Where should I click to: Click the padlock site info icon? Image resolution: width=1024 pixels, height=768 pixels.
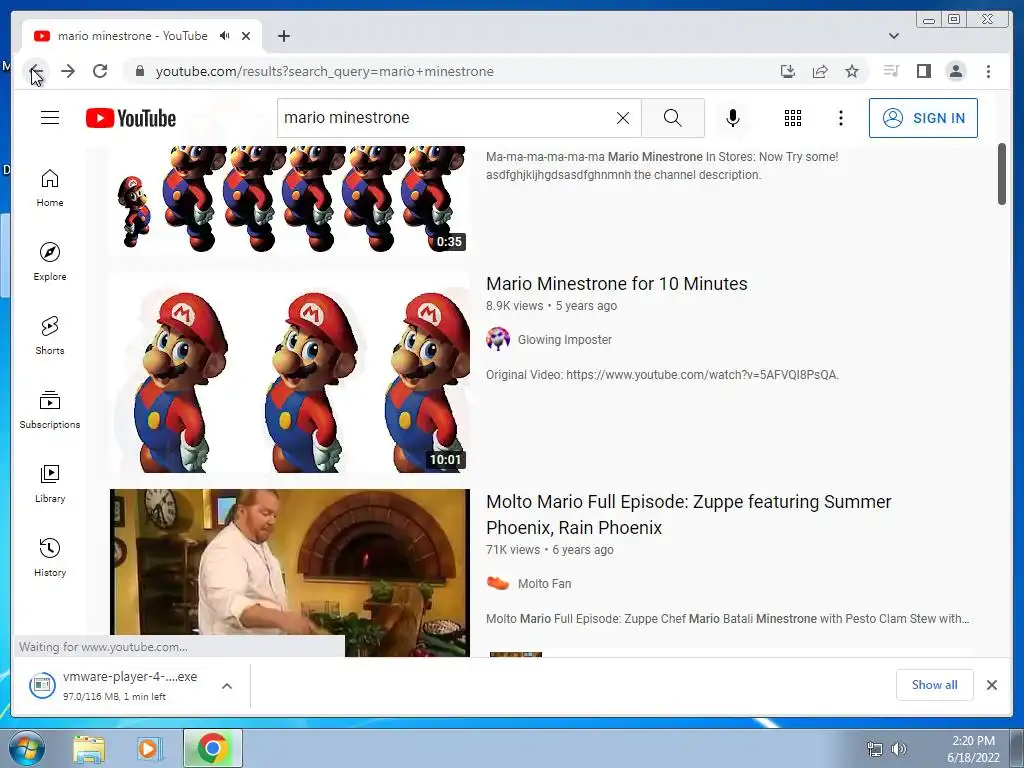(x=139, y=71)
